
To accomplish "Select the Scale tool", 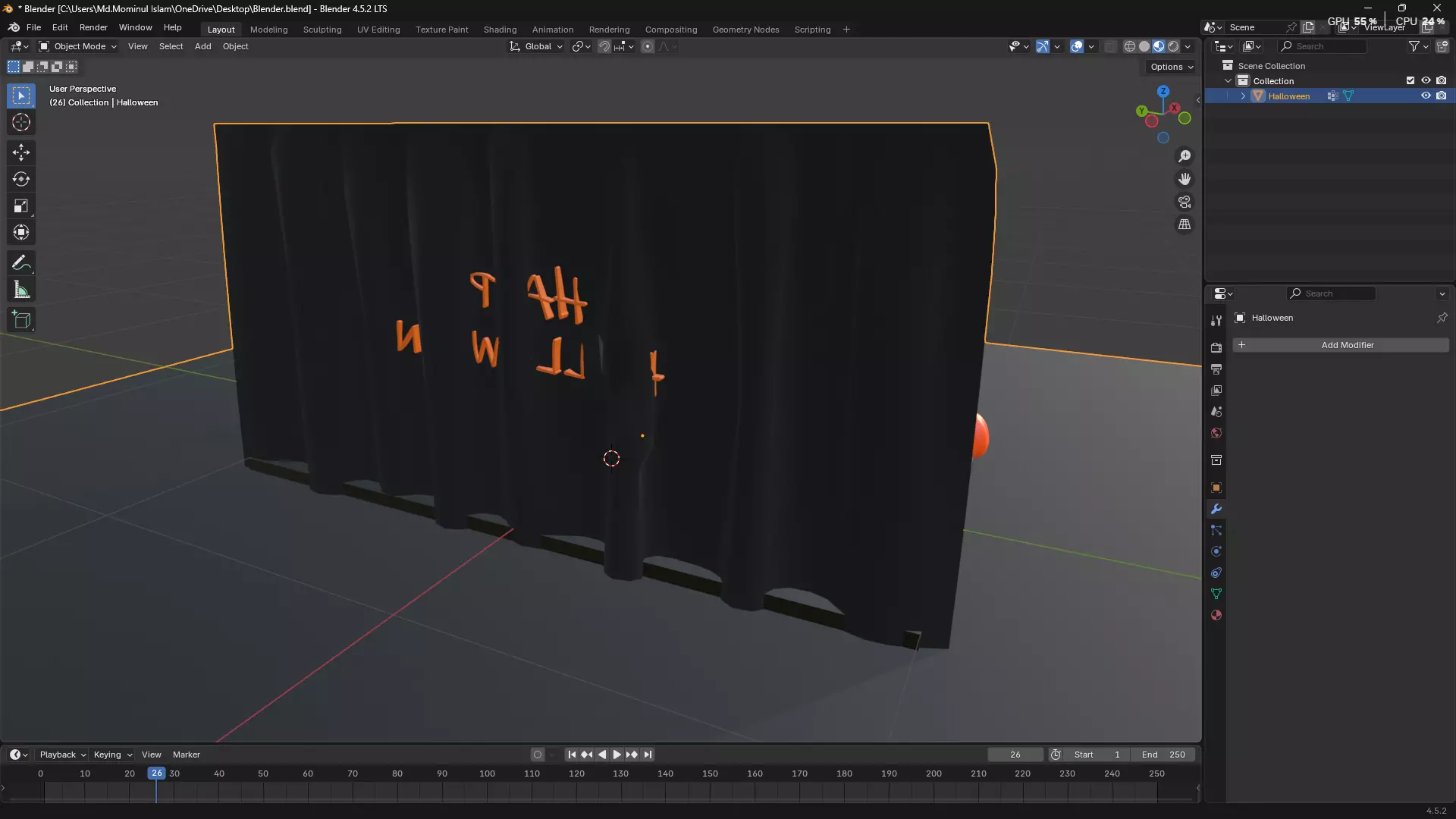I will tap(21, 206).
